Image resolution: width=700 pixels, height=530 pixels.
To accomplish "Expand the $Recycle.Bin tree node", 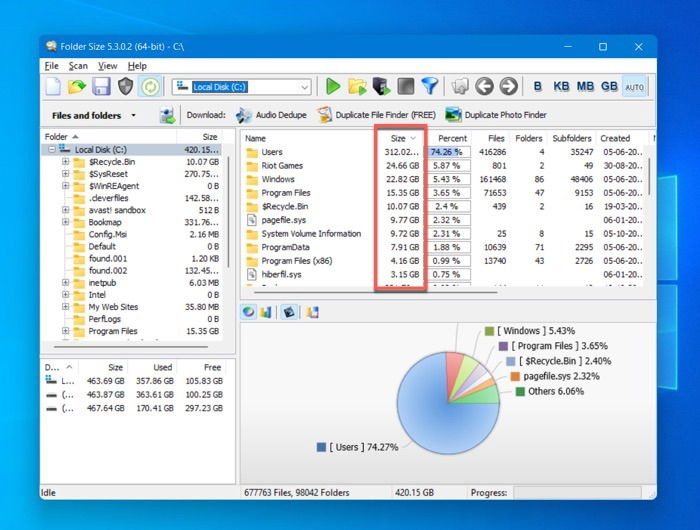I will (66, 162).
